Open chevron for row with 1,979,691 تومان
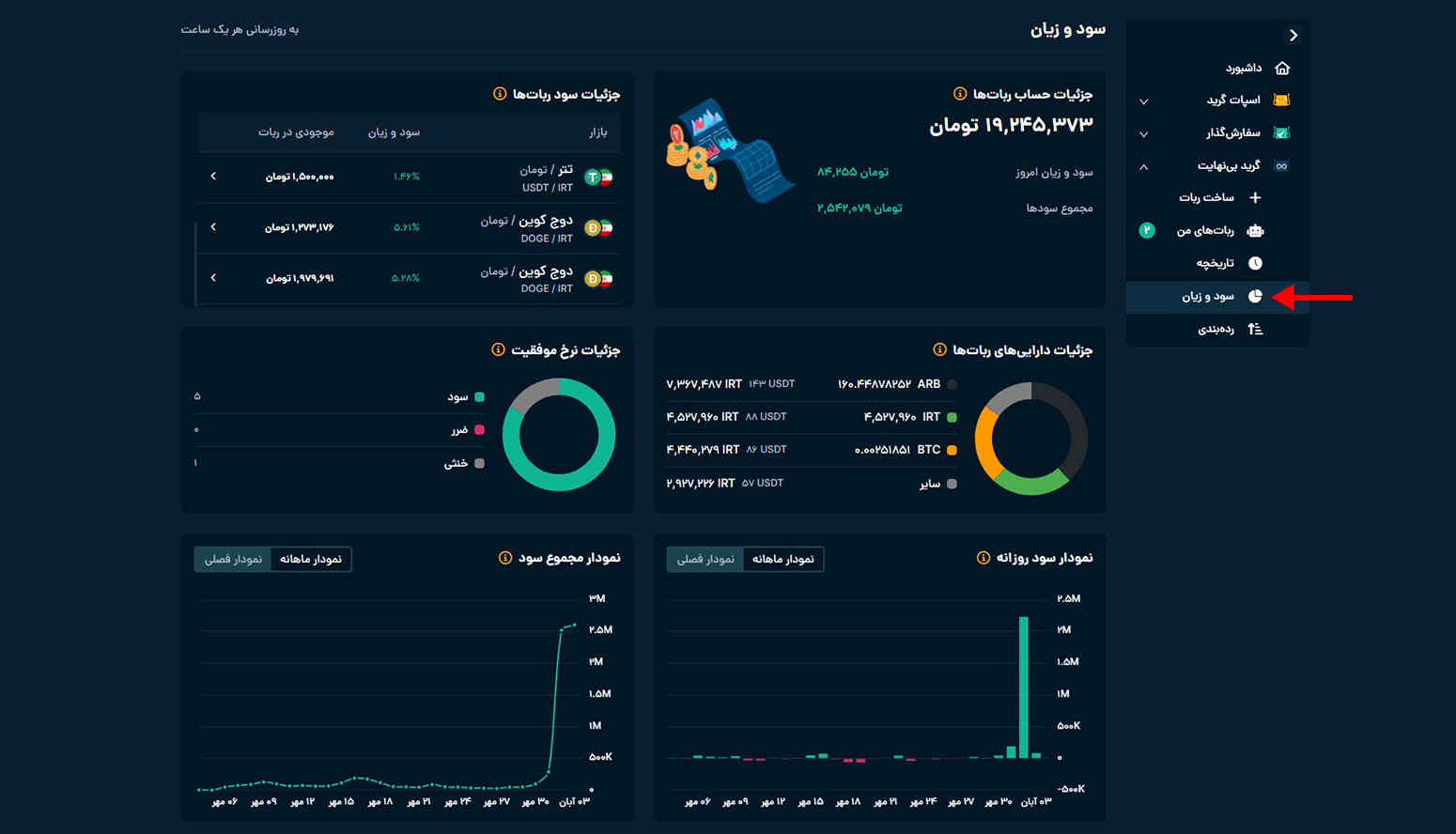The height and width of the screenshot is (834, 1456). [213, 278]
